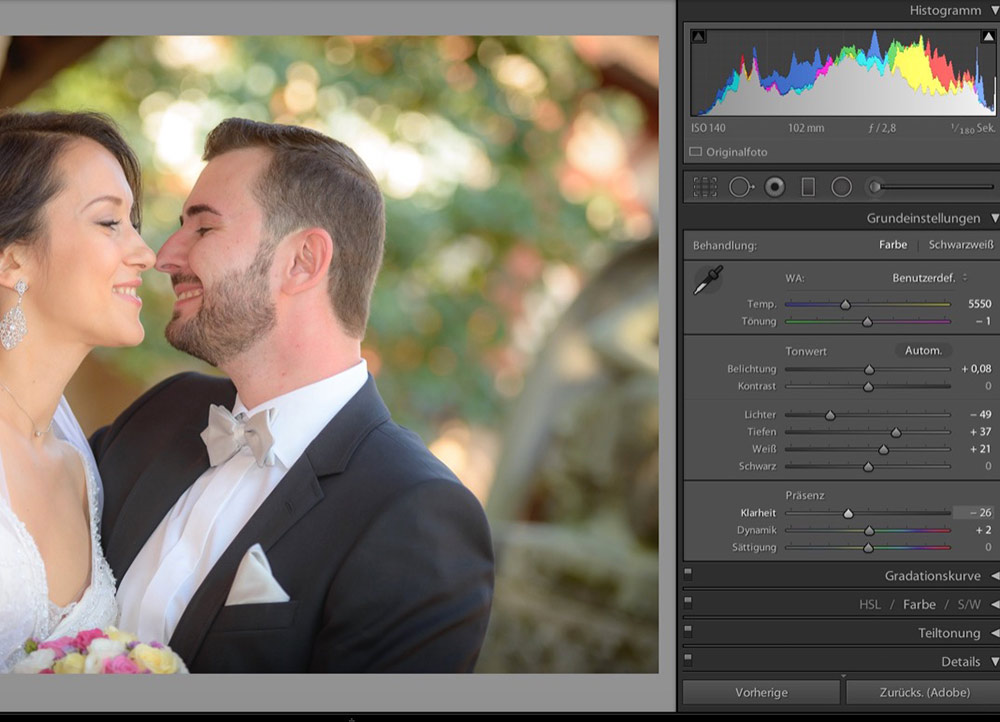Select the Graduated Filter tool
The height and width of the screenshot is (722, 1000).
coord(808,187)
